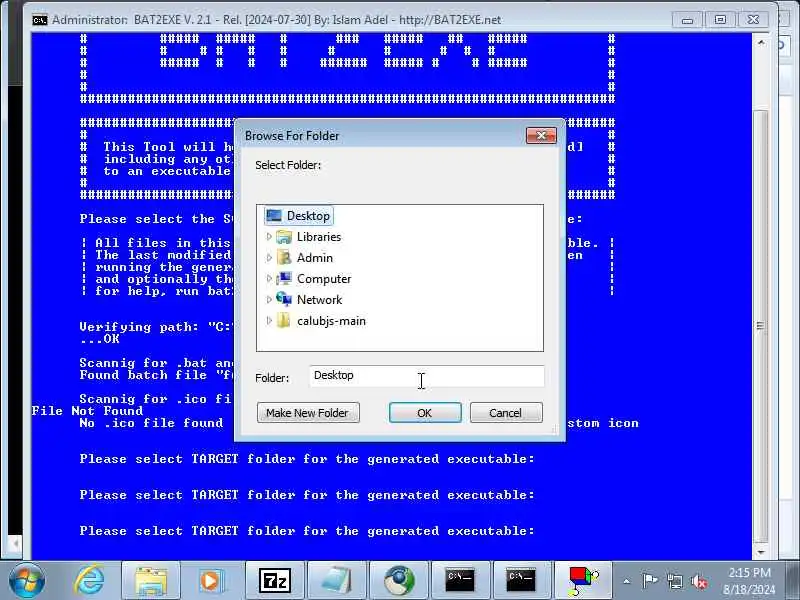
Task: Open Windows Explorer from taskbar
Action: tap(151, 581)
